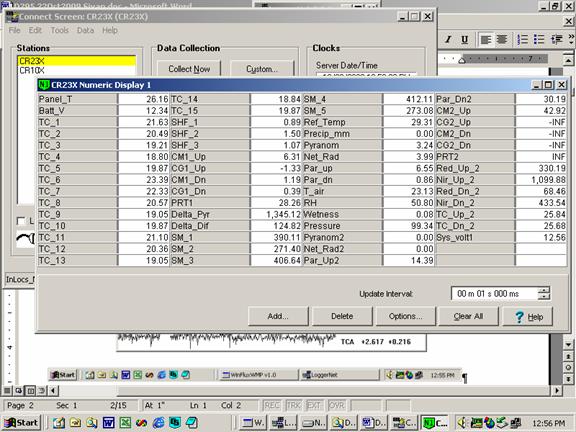This screenshot has width=576, height=432.
Task: Open the volume speaker tray icon
Action: 462,423
